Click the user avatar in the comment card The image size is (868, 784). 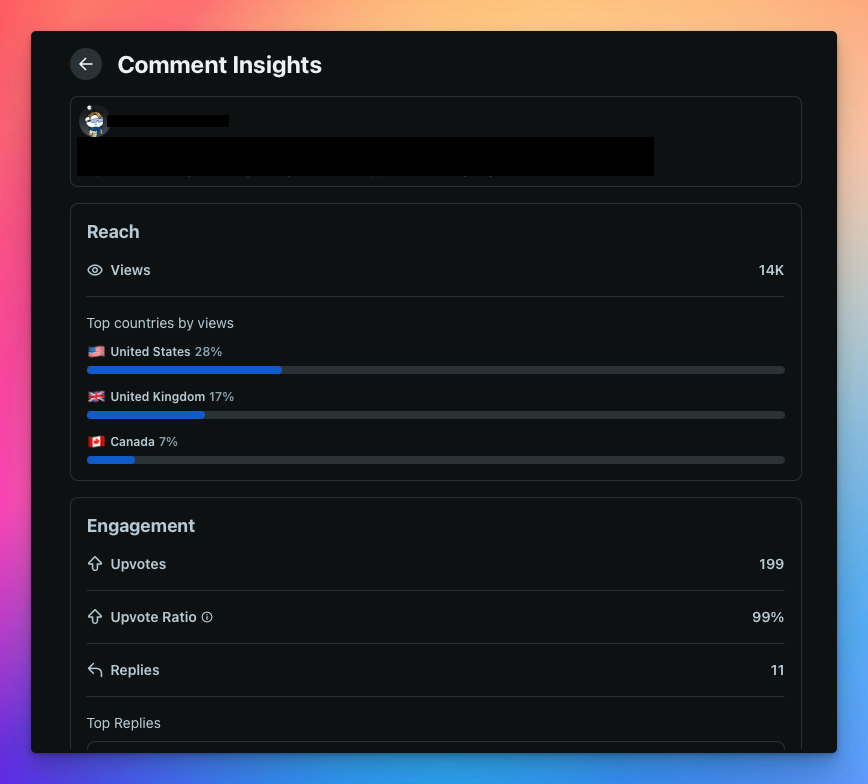pos(94,121)
